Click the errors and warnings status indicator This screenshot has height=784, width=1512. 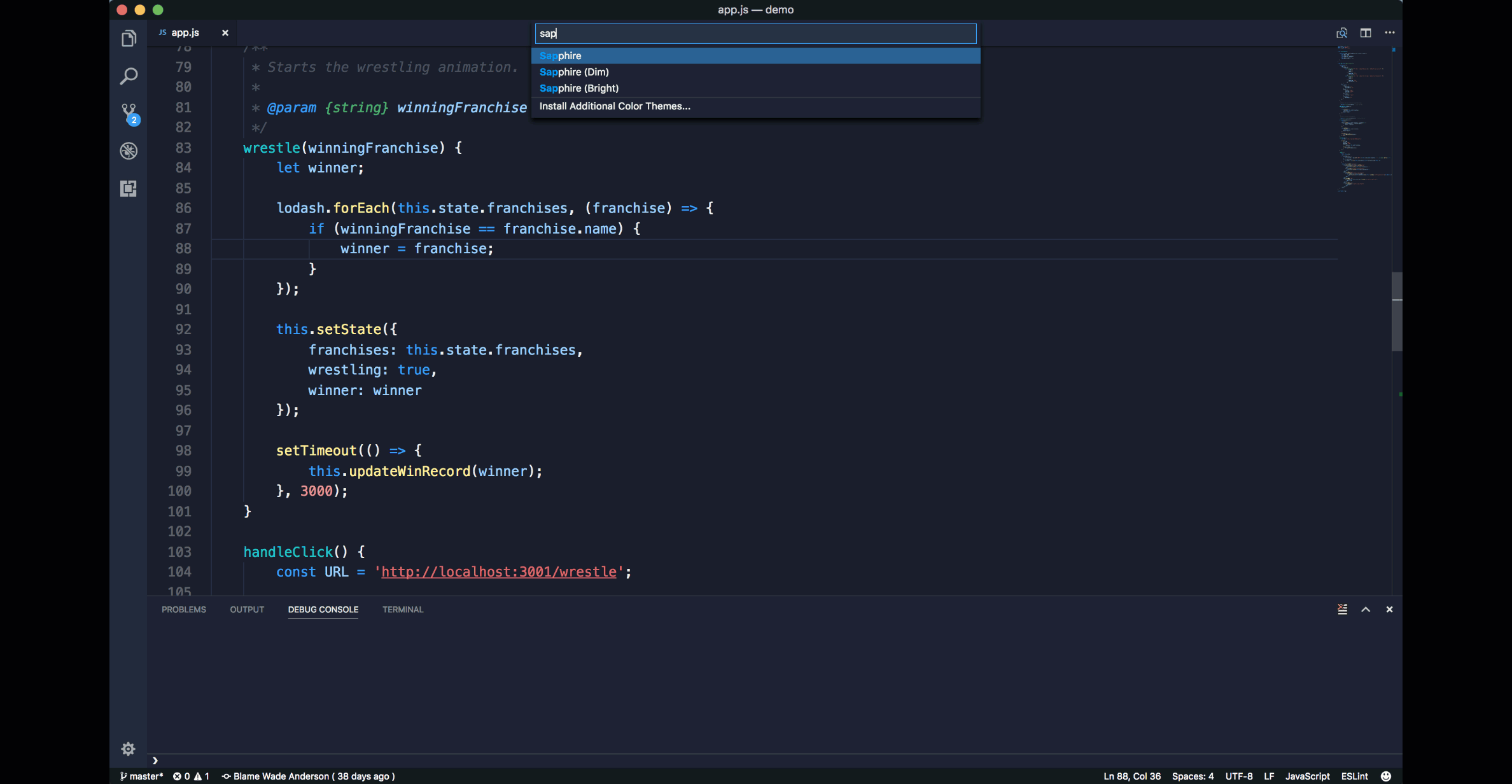coord(193,776)
